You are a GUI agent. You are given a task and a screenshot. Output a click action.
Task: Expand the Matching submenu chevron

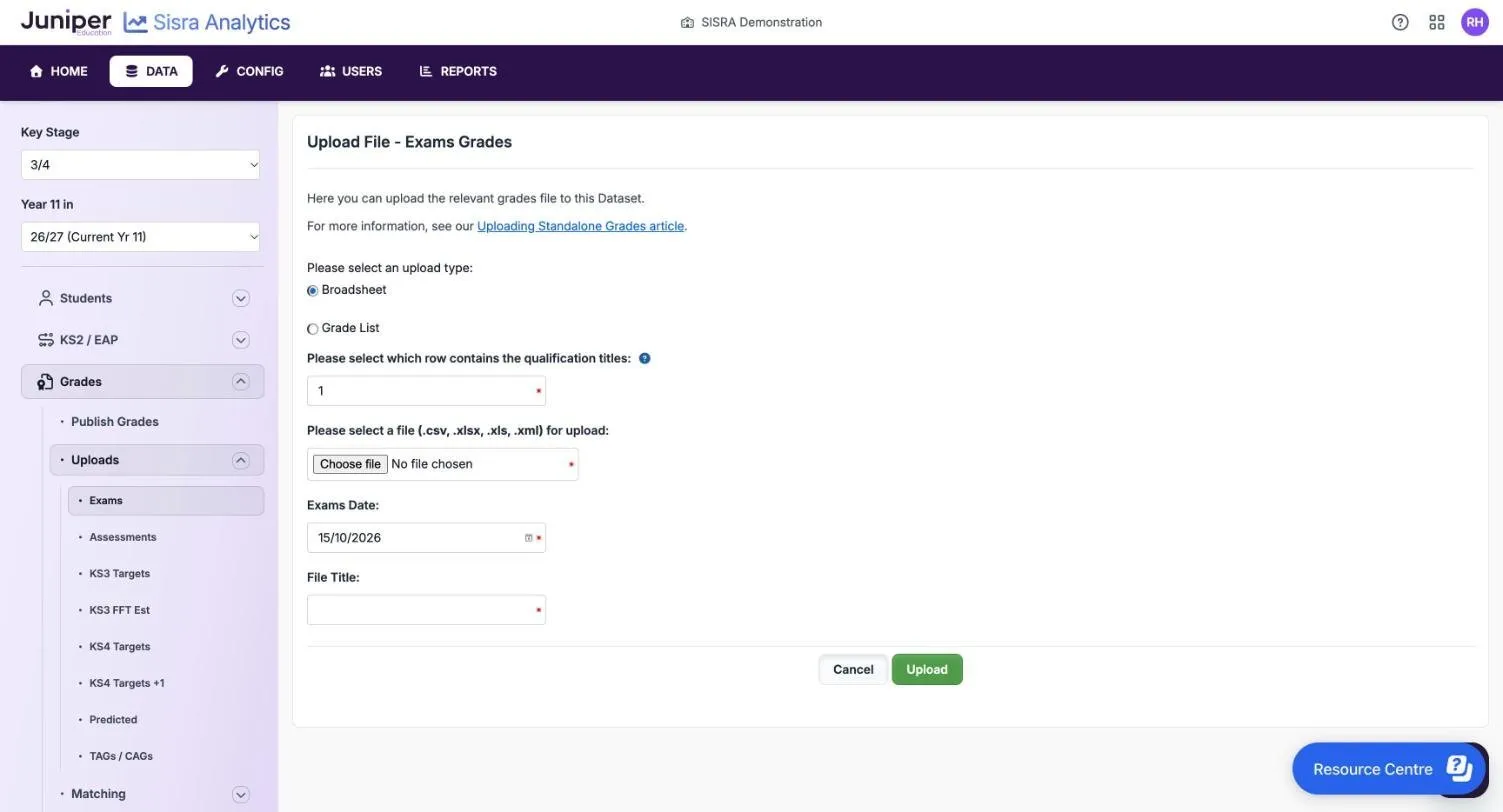click(240, 794)
